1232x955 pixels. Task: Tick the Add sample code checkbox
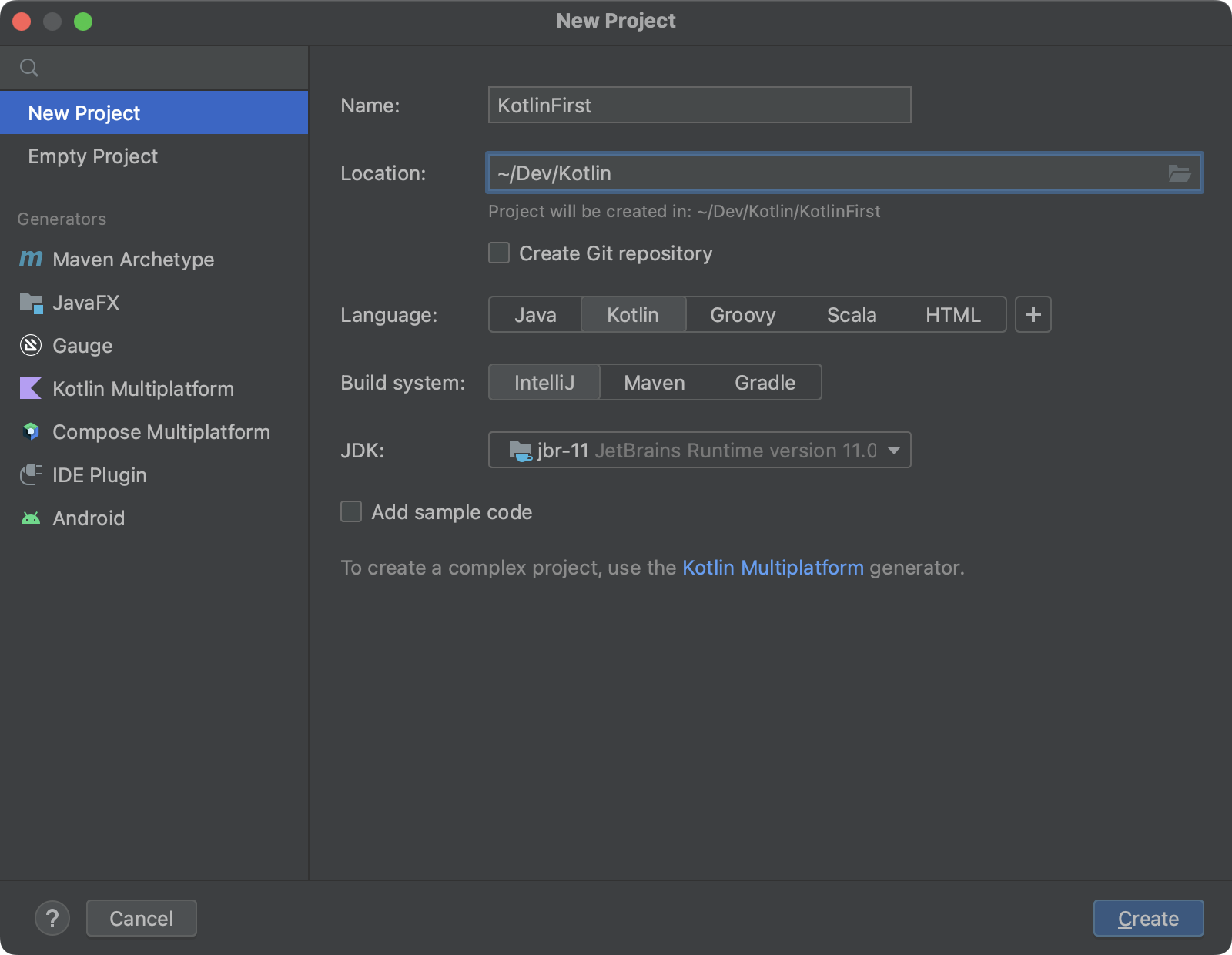[x=351, y=511]
